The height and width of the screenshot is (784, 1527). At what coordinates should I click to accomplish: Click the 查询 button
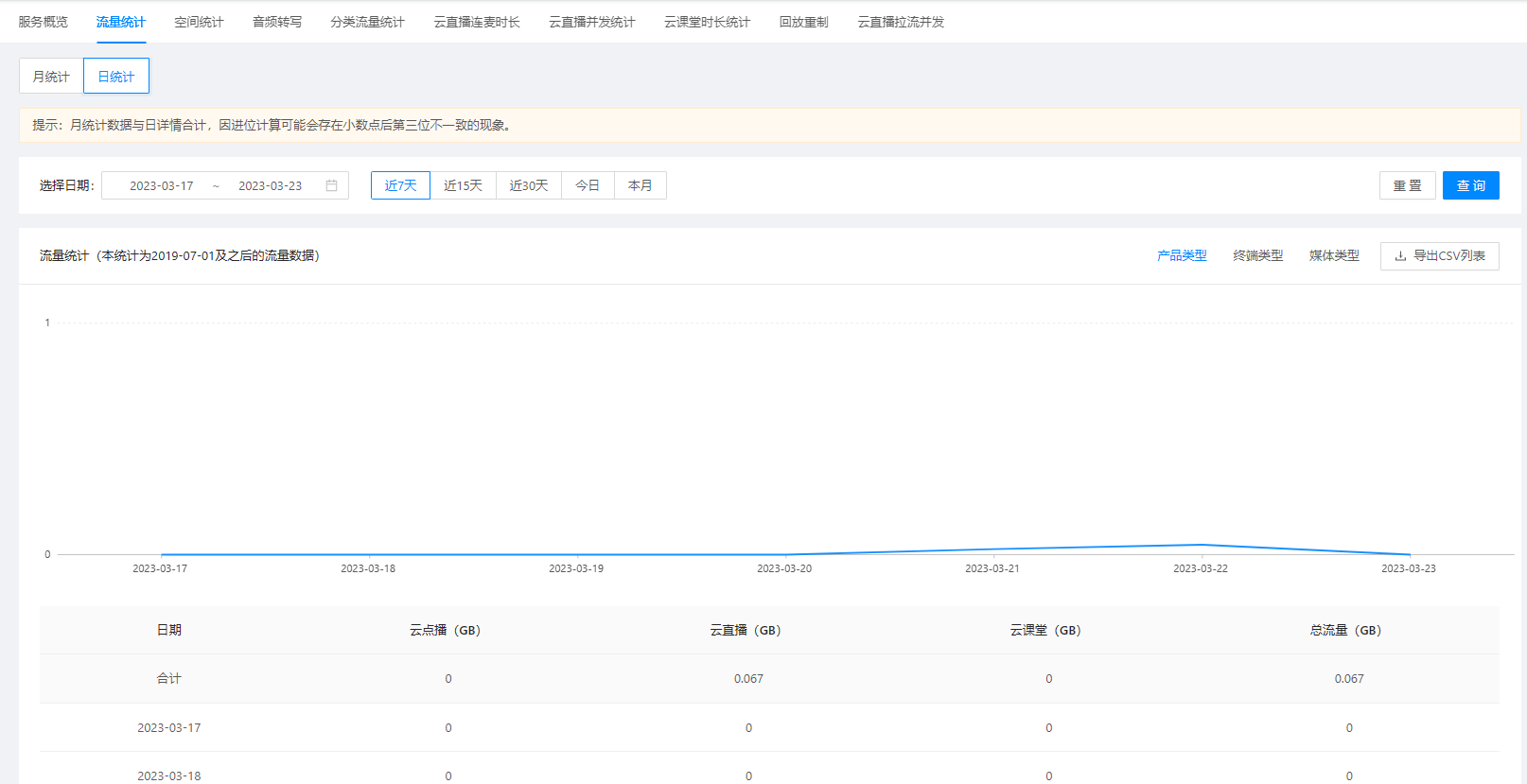1471,185
